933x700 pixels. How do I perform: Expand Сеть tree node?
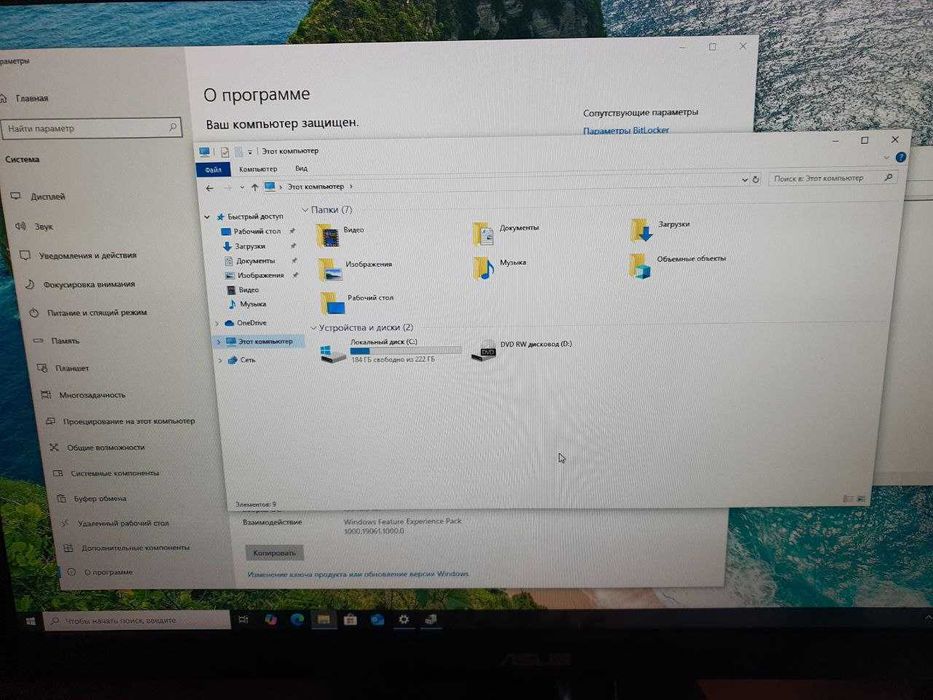point(220,360)
